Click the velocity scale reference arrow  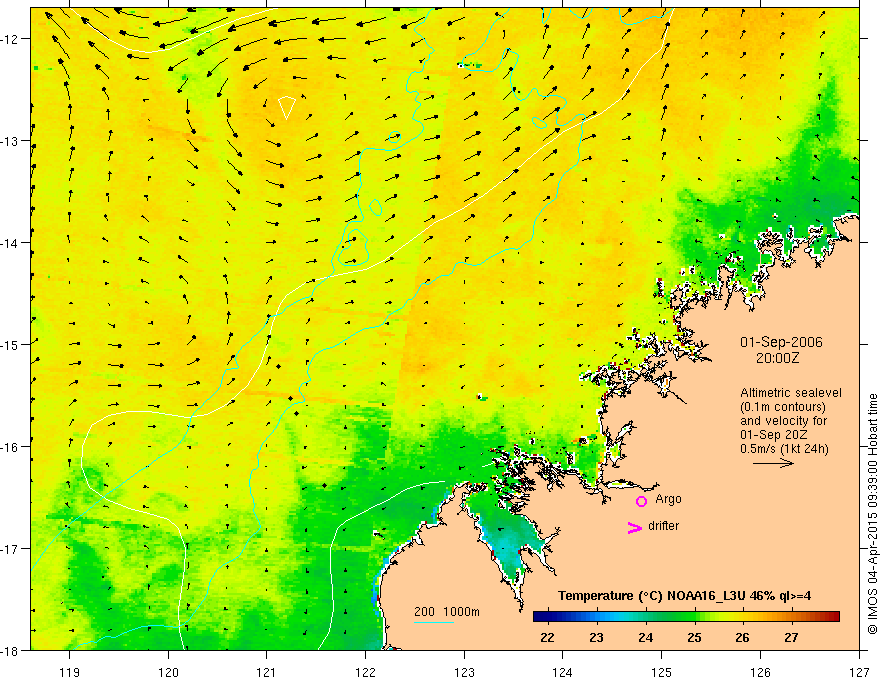773,463
